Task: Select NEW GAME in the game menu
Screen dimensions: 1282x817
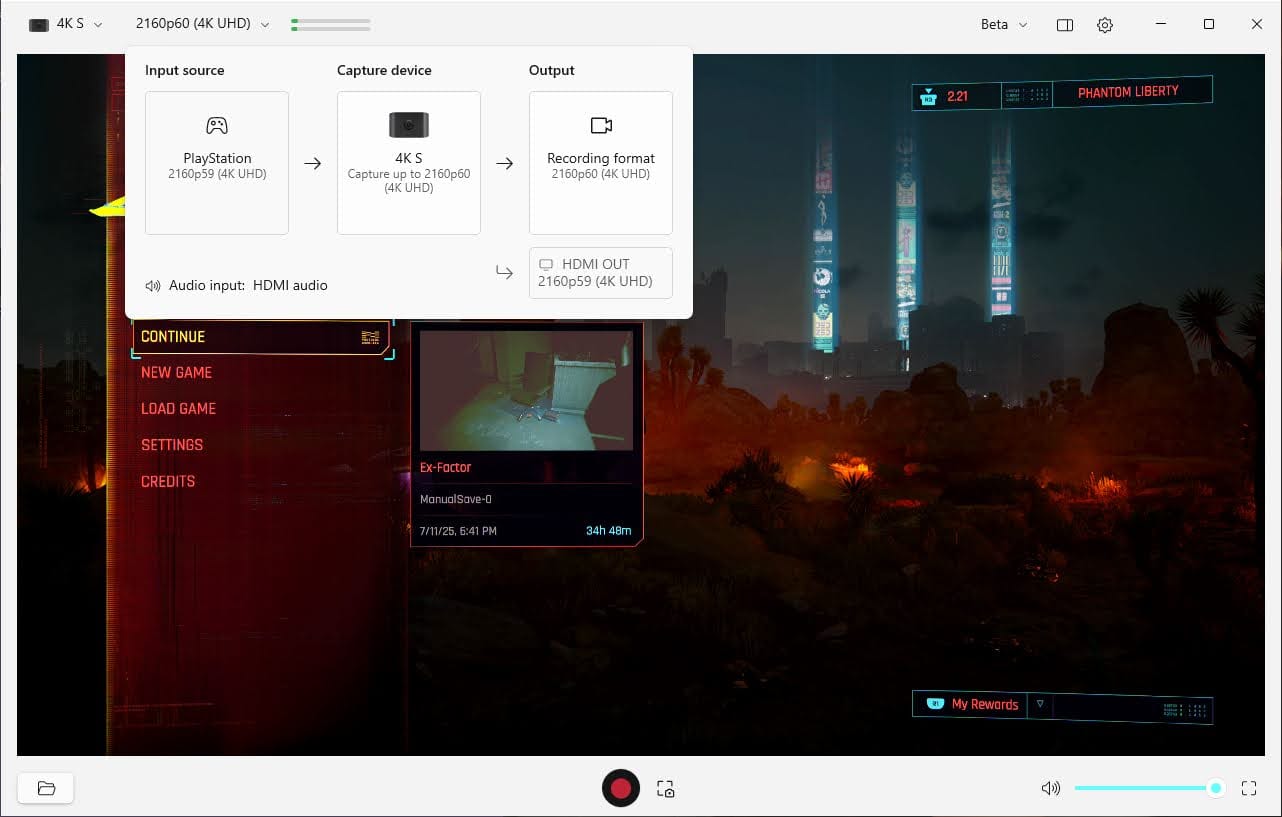Action: [177, 372]
